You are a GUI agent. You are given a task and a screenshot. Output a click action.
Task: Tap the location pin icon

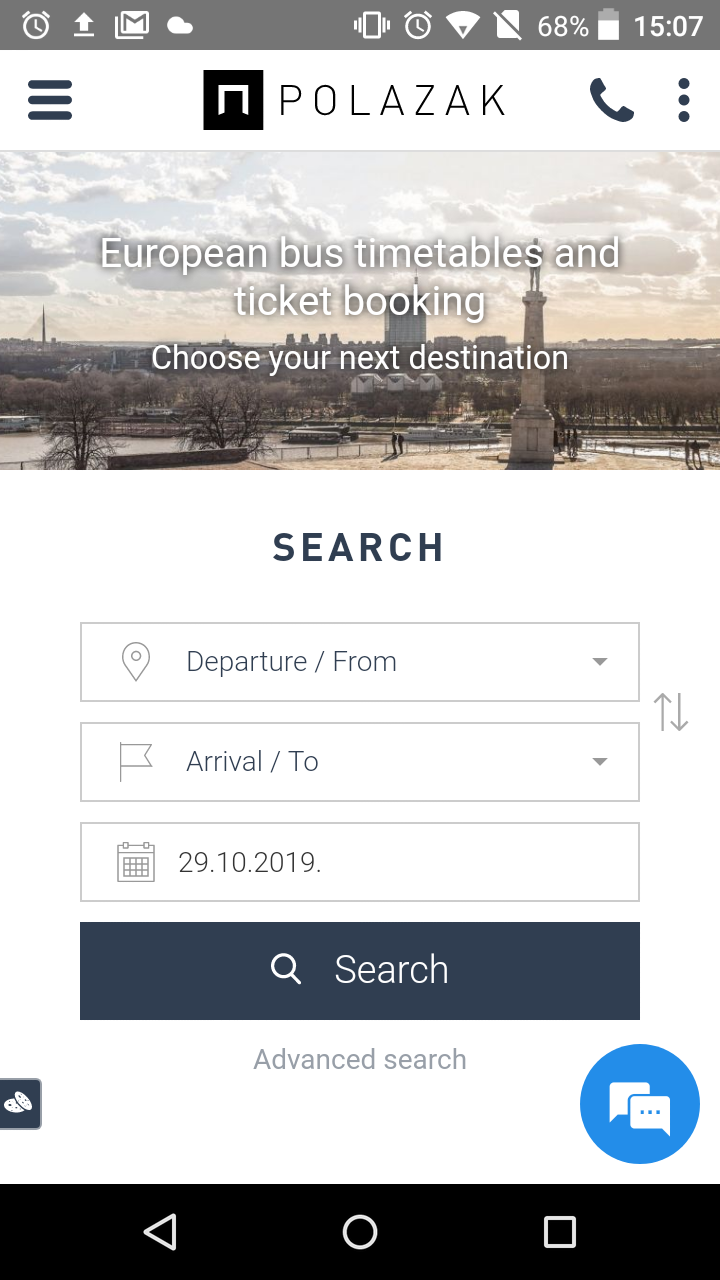[135, 662]
